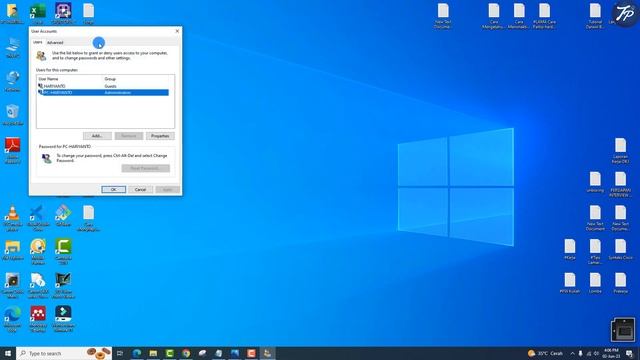Launch the green Camtasia desktop shortcut
640x360 pixels.
pyautogui.click(x=63, y=251)
